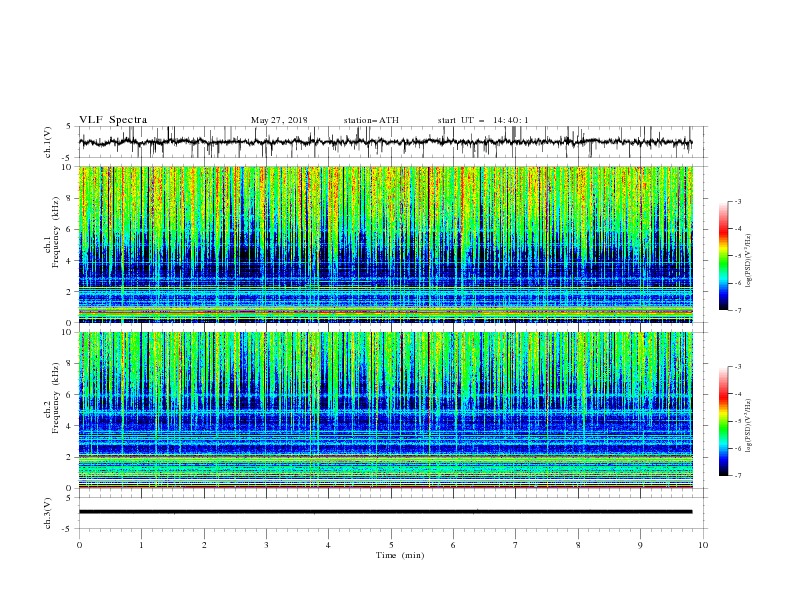Click time axis tick label "6"
792x612 pixels.
tap(453, 545)
